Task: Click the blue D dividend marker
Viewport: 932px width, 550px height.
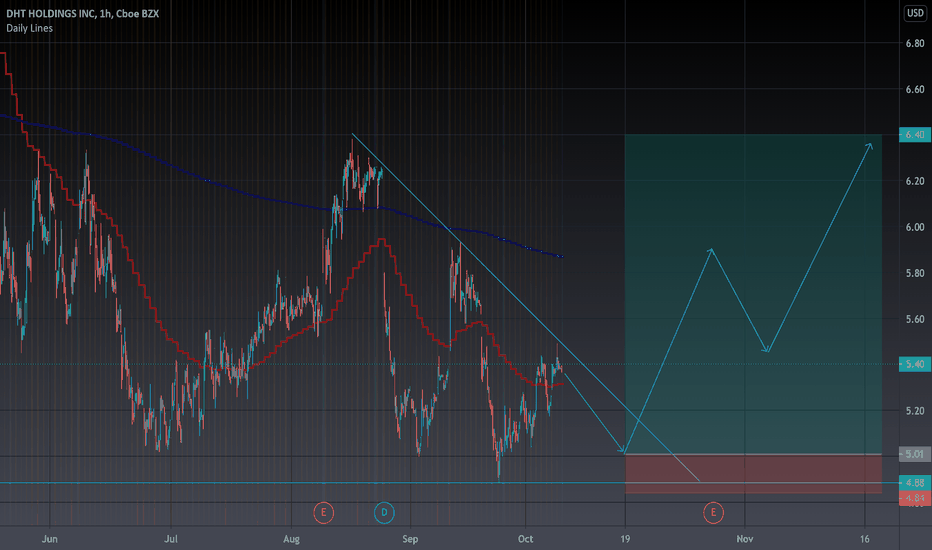Action: (x=384, y=513)
